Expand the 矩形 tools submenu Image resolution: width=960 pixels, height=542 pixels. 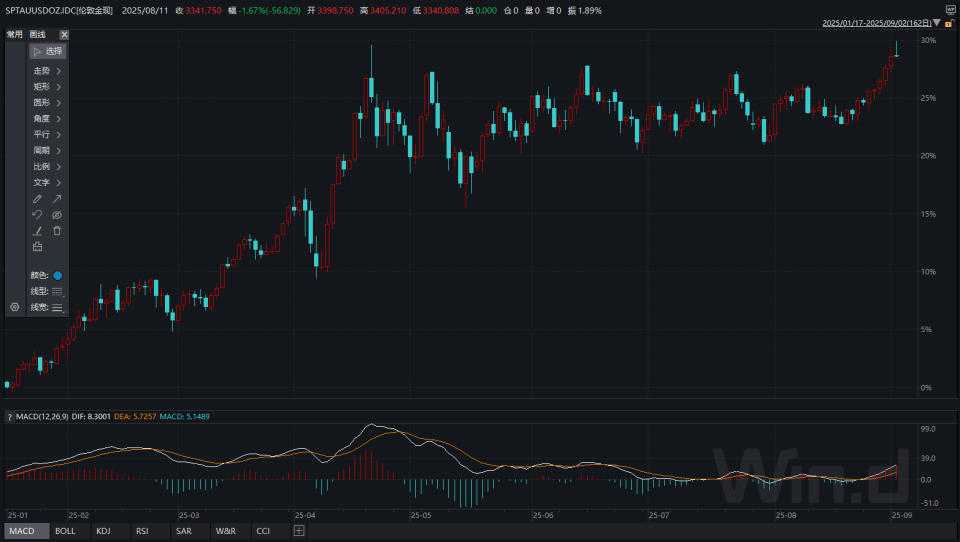(x=48, y=87)
